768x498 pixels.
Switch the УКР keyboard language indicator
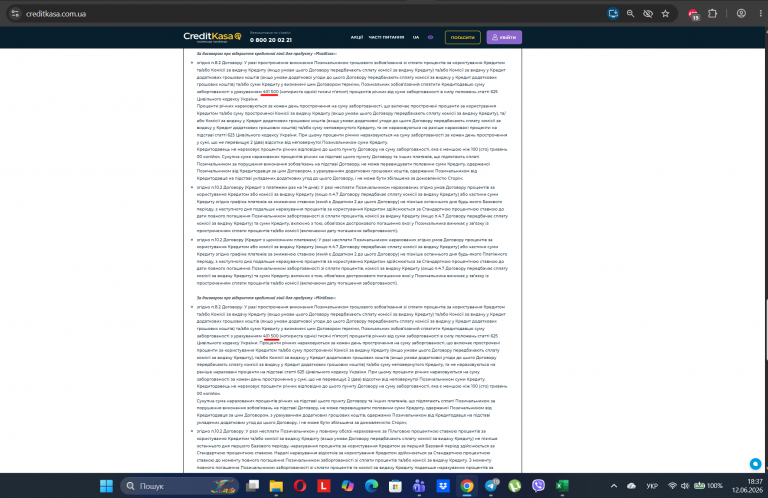(652, 486)
